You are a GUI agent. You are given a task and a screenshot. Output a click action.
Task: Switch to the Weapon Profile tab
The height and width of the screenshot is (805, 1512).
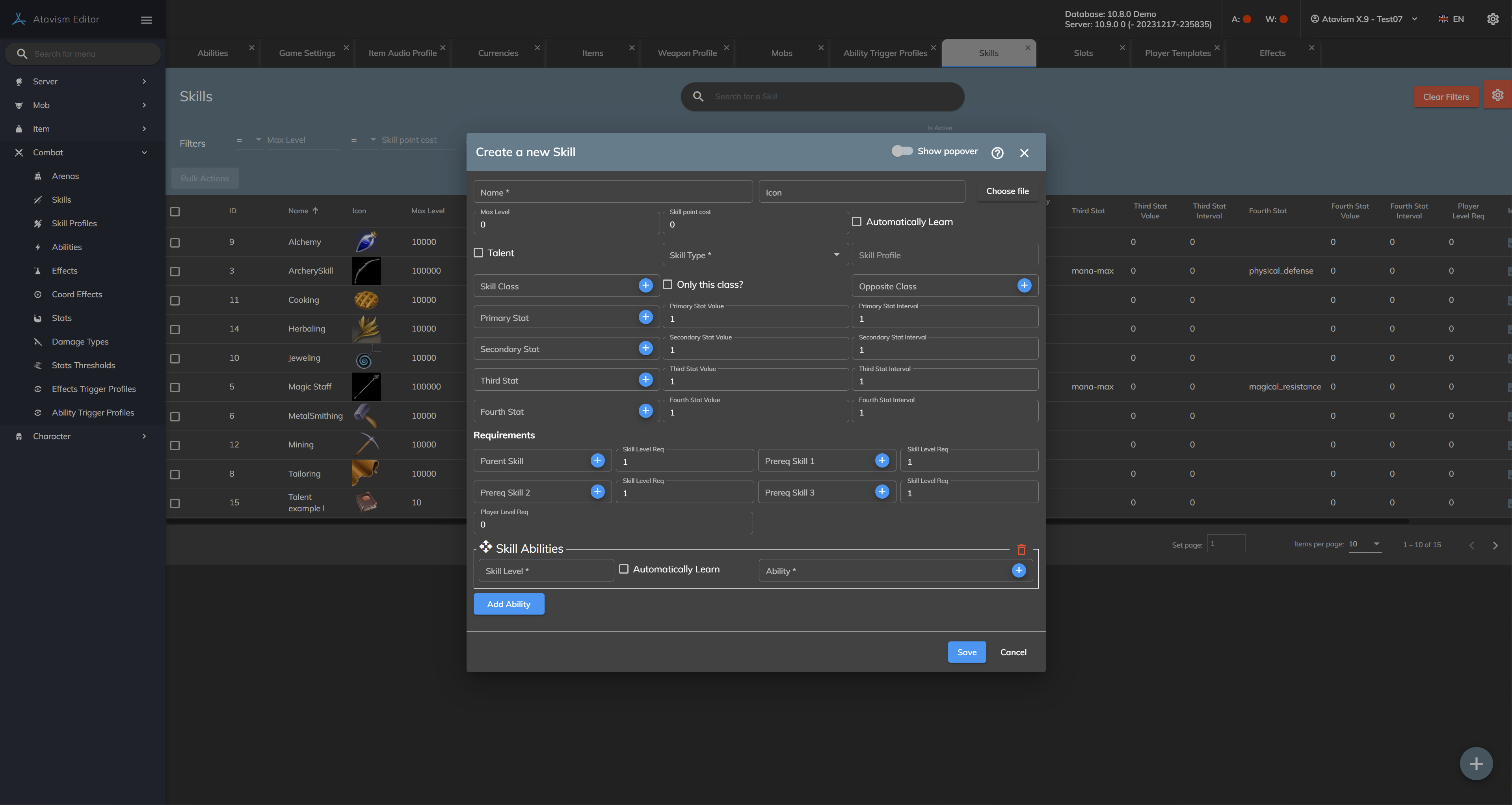(x=687, y=53)
